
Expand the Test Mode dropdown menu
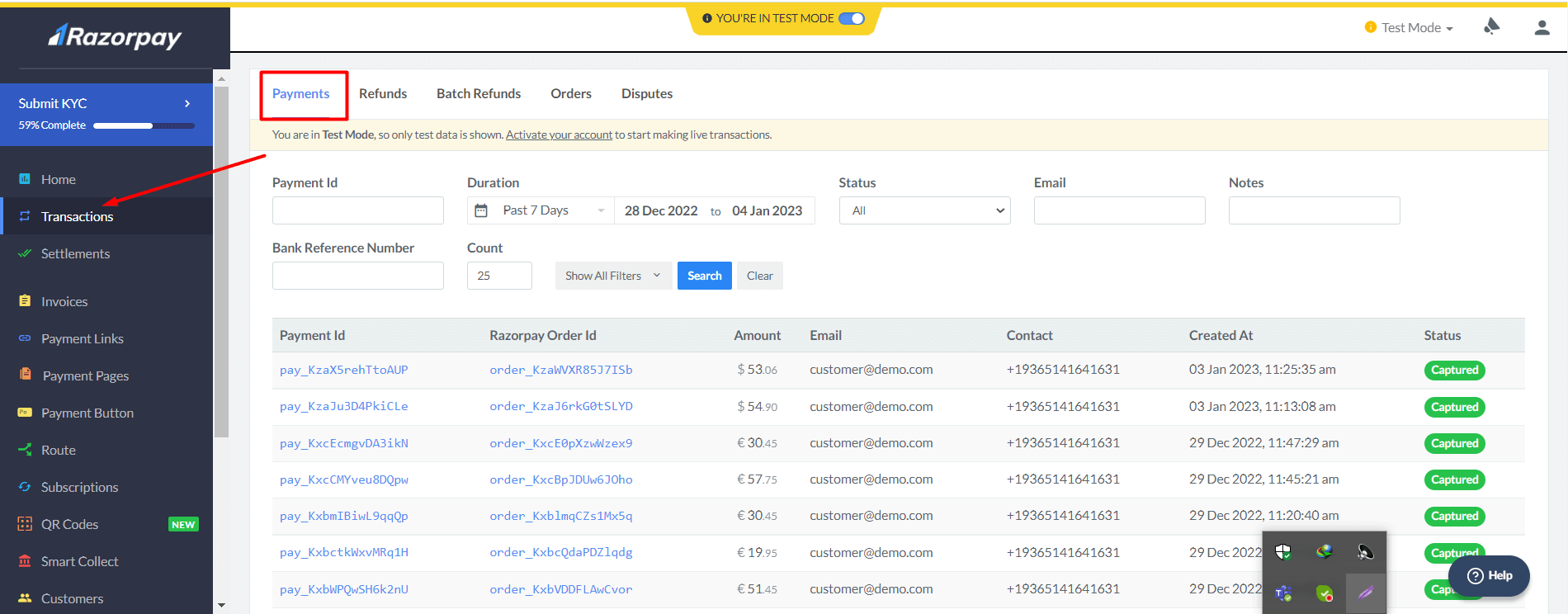coord(1416,27)
